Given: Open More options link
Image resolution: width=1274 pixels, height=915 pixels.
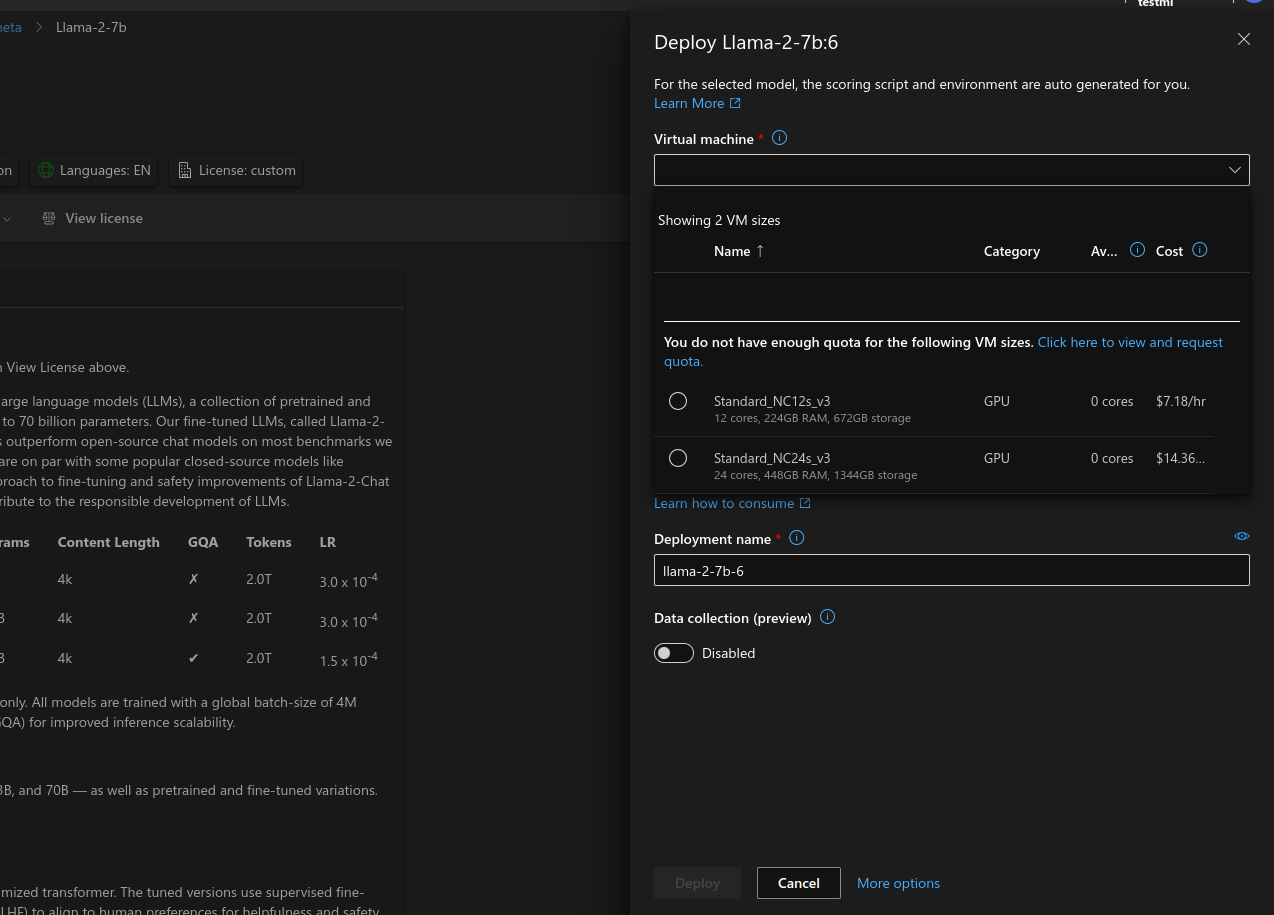Looking at the screenshot, I should [898, 883].
